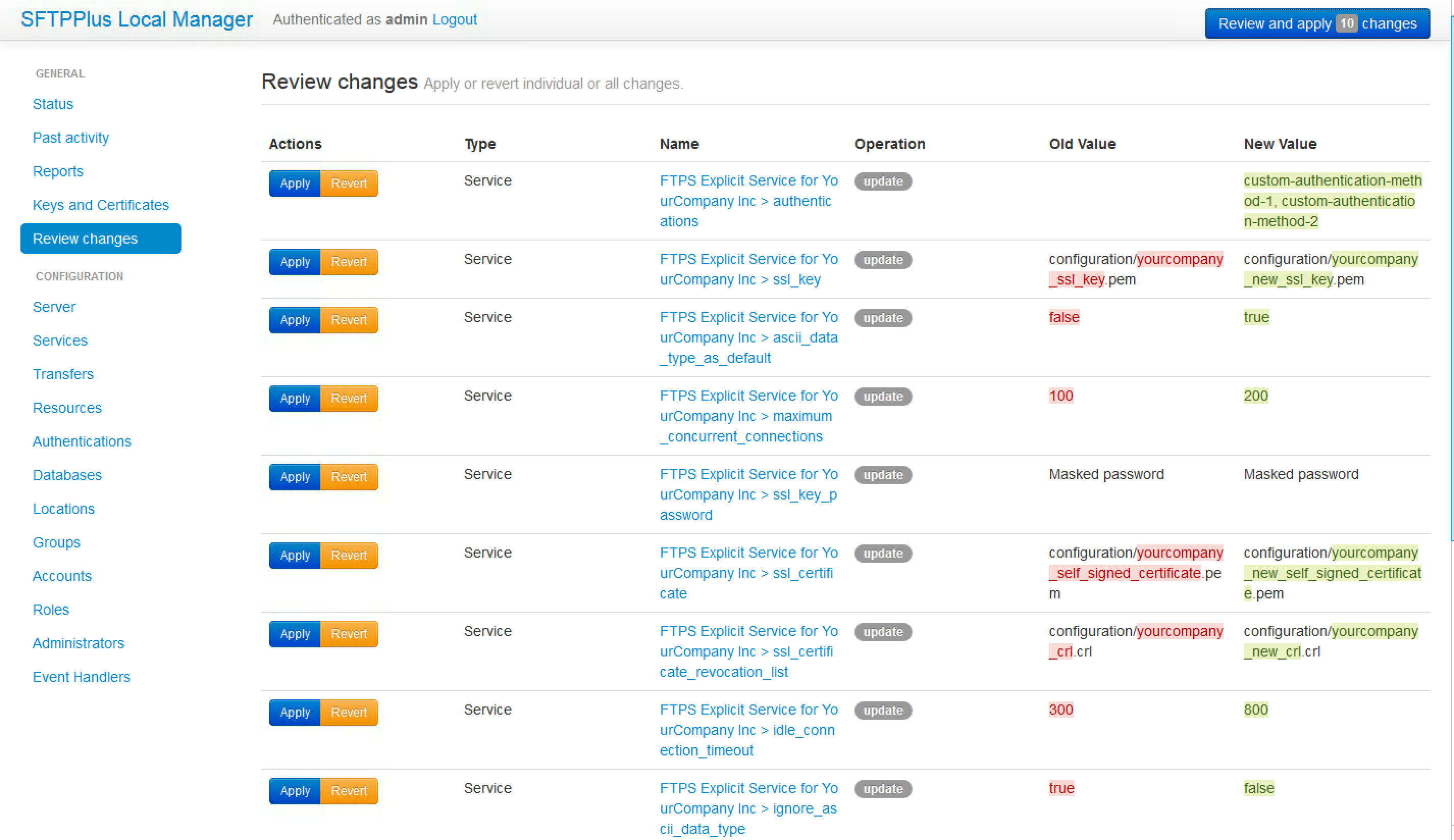Navigate to Event Handlers
Image resolution: width=1454 pixels, height=840 pixels.
(82, 677)
